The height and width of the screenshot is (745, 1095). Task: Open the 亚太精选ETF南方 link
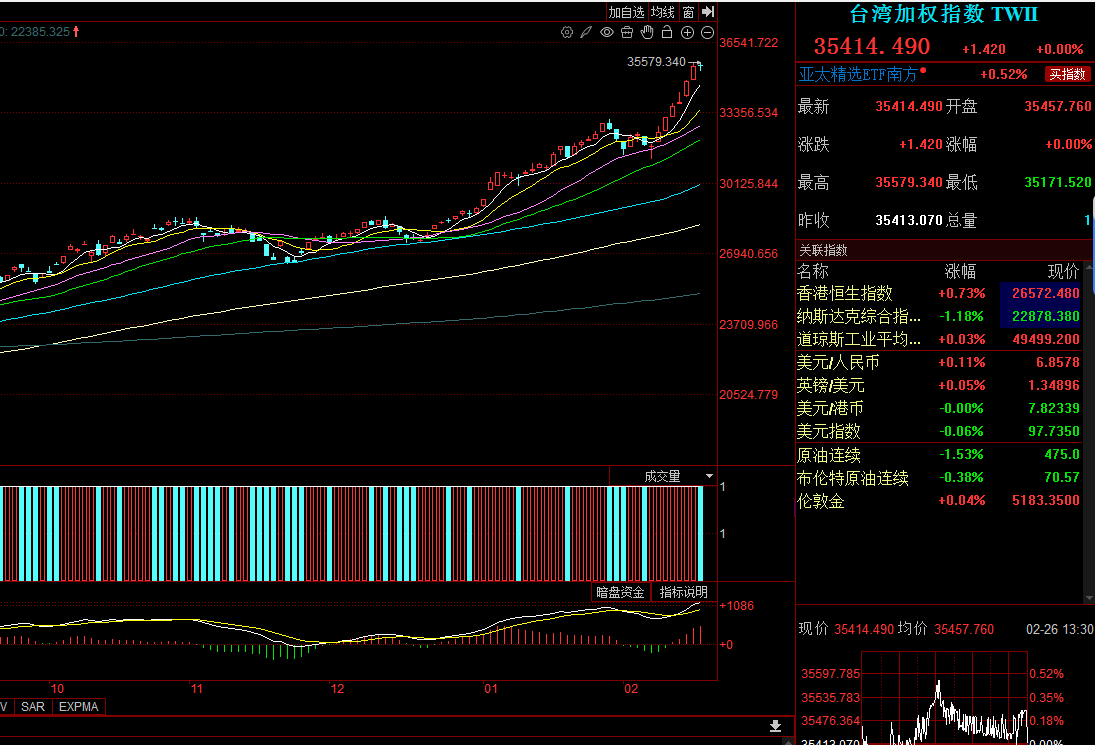coord(858,74)
